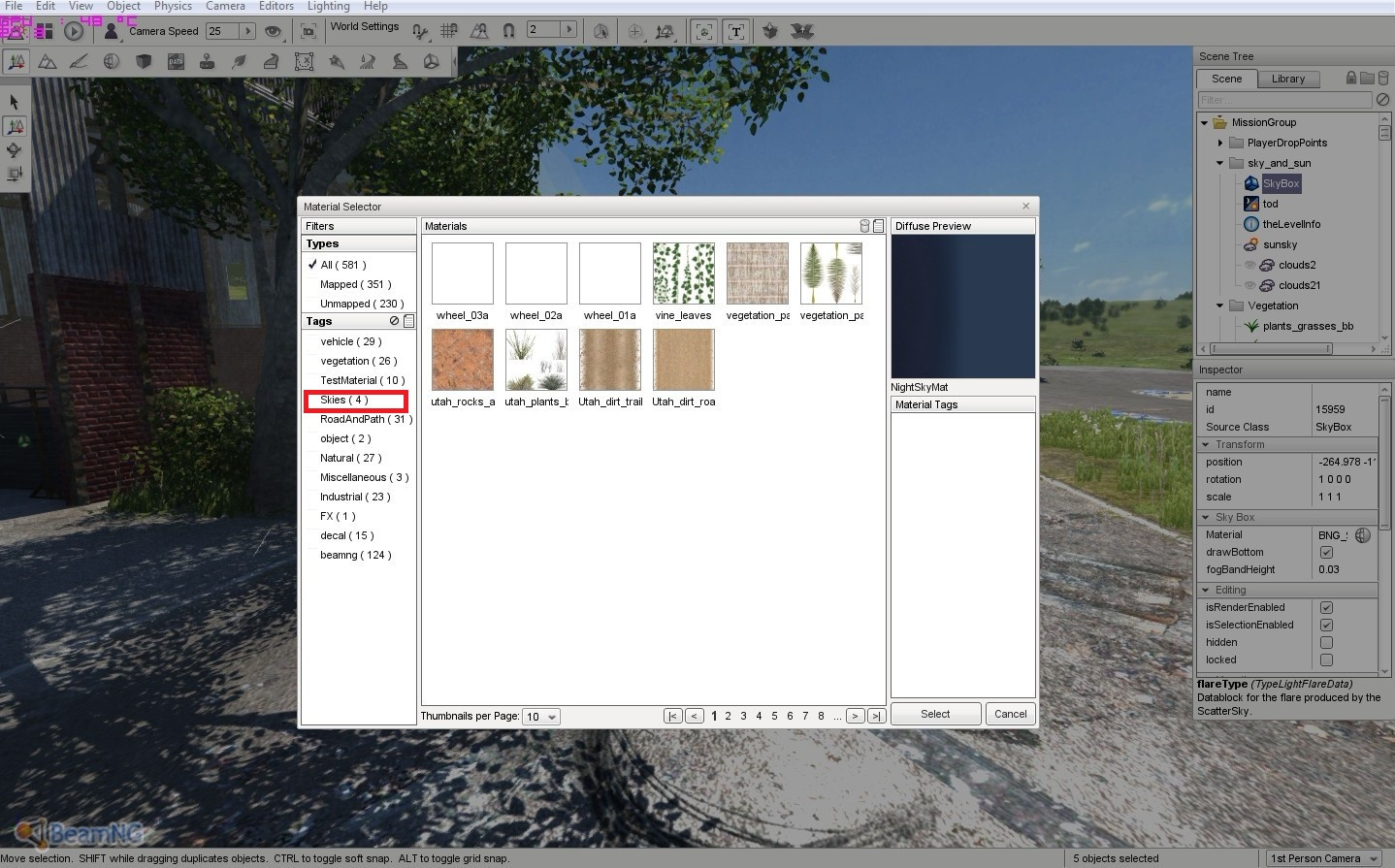
Task: Click the Scene Tree delete trash icon
Action: pyautogui.click(x=1382, y=78)
